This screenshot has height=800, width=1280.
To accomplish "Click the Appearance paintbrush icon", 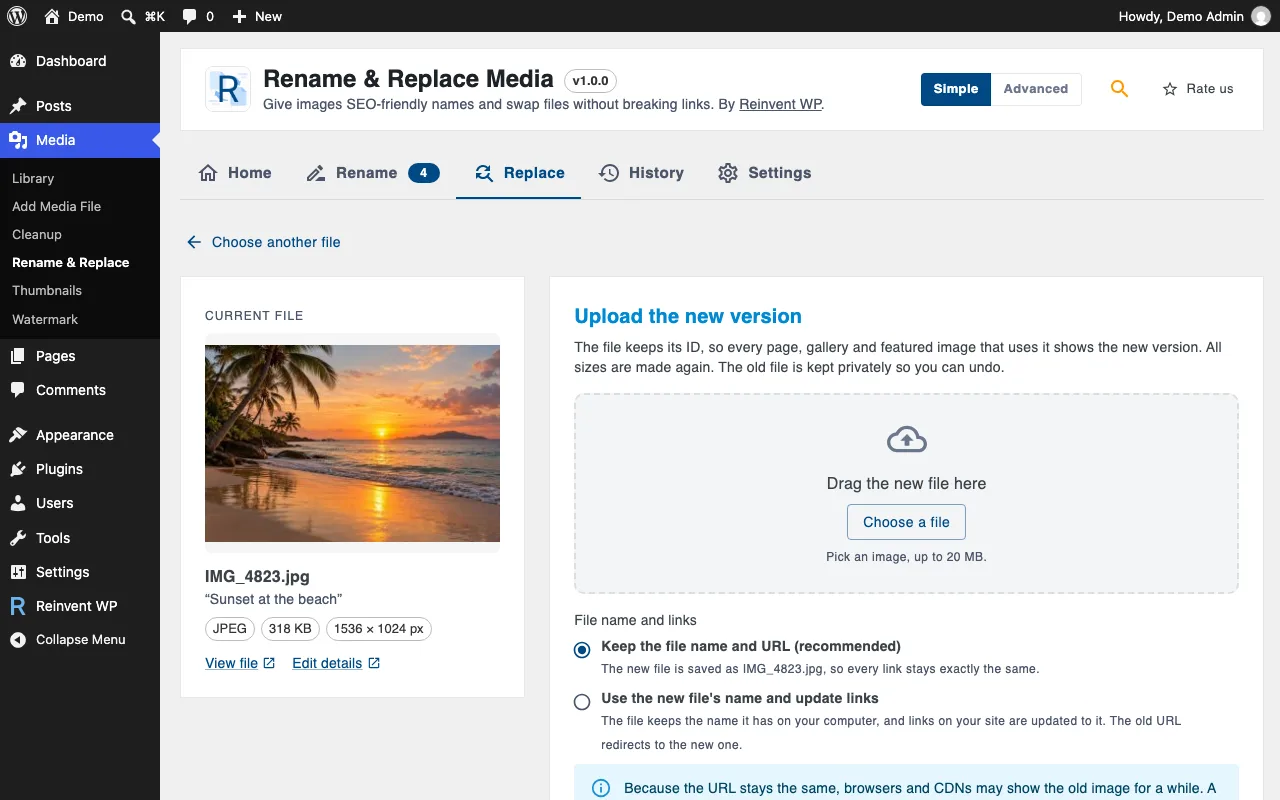I will coord(18,435).
